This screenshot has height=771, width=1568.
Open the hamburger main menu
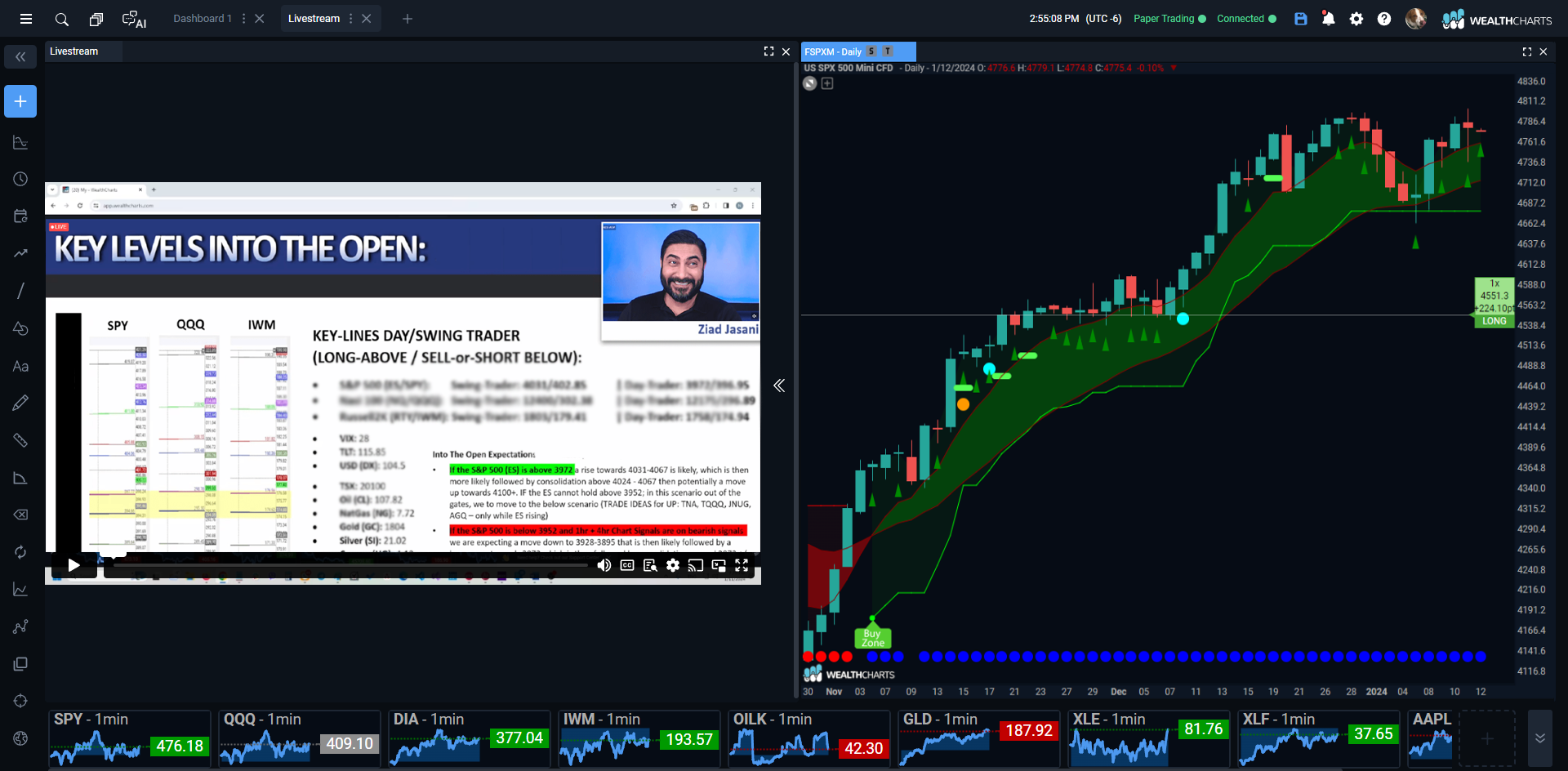(x=26, y=19)
